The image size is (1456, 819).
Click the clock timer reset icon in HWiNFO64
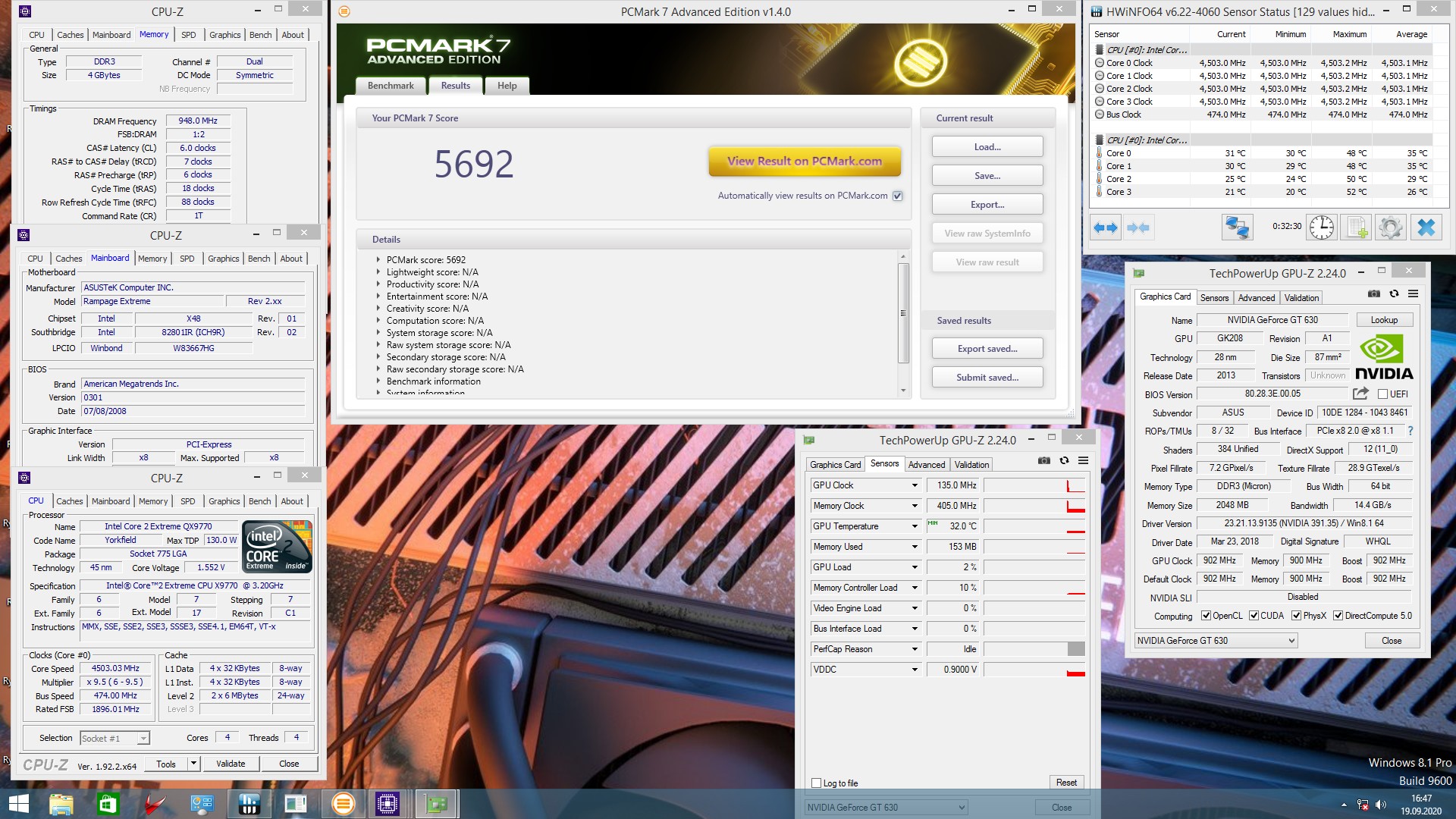1322,227
